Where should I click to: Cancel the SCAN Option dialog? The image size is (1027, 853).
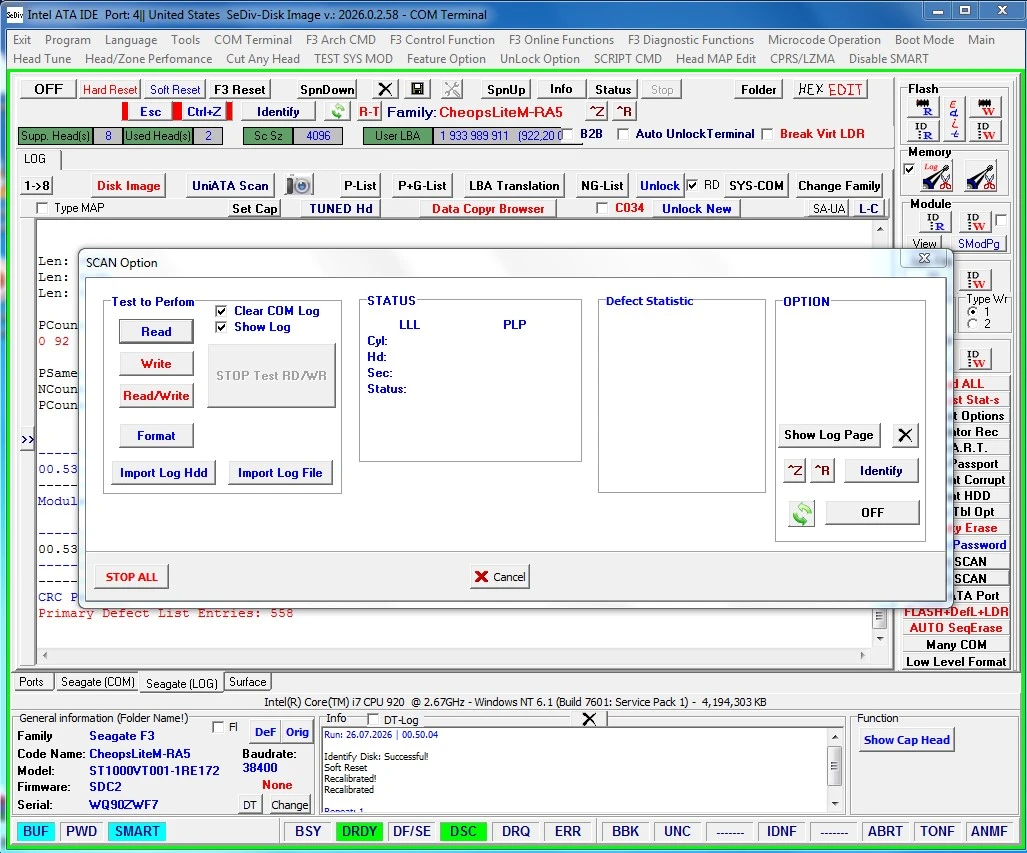tap(500, 577)
